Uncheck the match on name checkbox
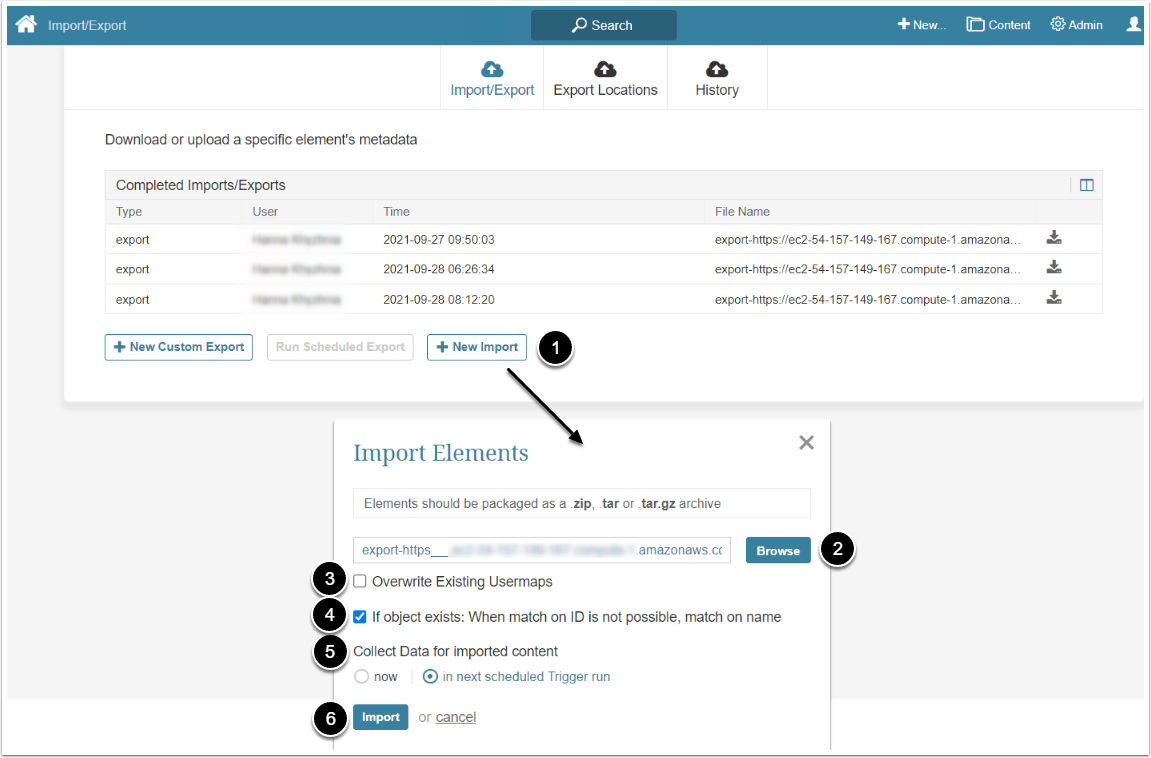 pos(360,616)
